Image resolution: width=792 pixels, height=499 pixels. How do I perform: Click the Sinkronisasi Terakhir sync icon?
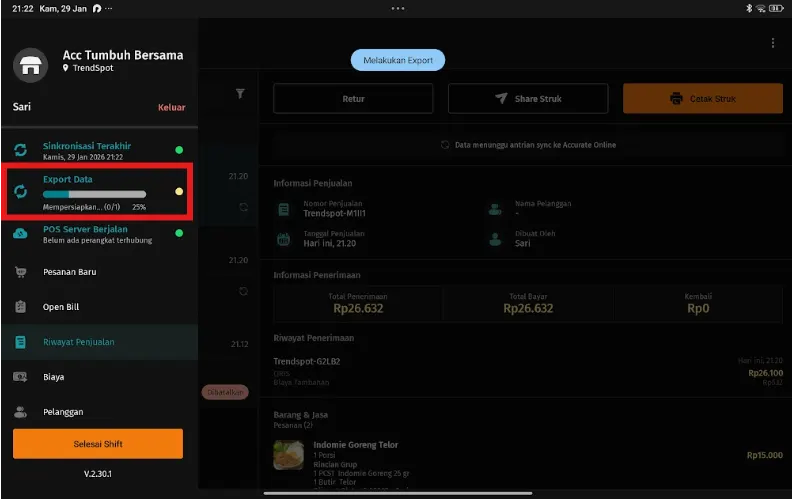[20, 151]
